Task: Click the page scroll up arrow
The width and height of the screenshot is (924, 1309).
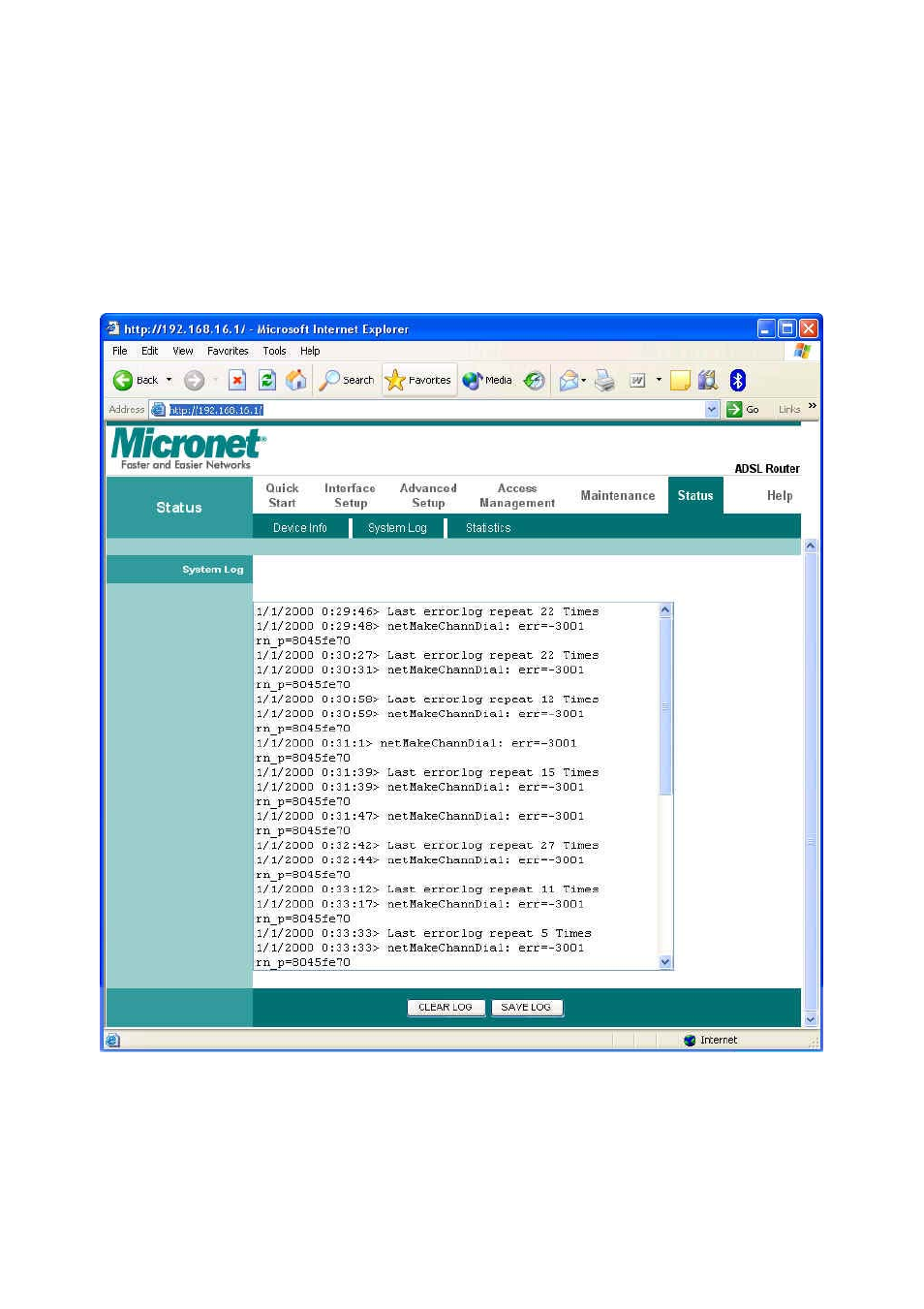Action: [x=811, y=546]
